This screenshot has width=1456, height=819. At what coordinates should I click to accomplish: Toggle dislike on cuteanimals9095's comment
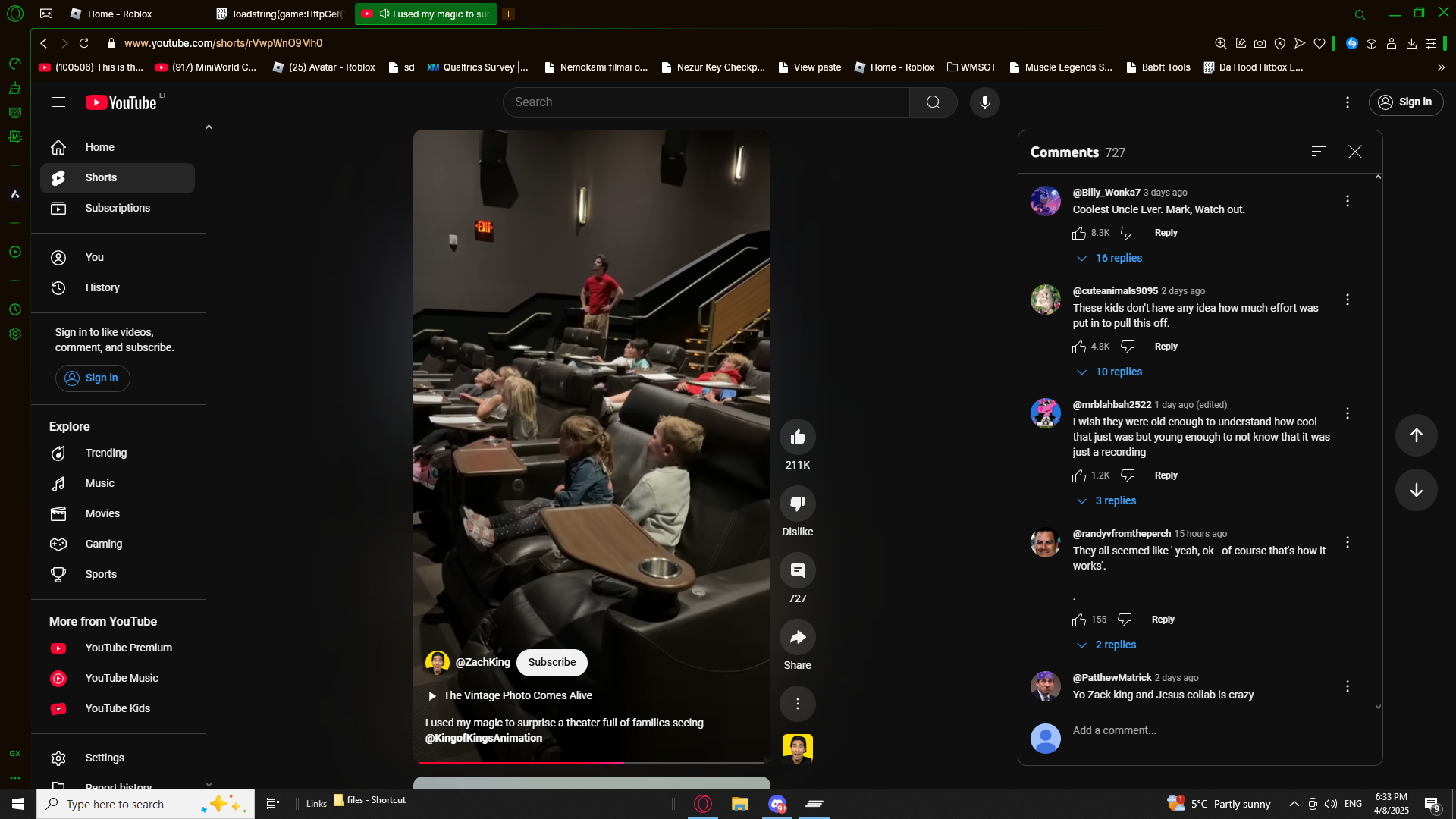coord(1128,347)
